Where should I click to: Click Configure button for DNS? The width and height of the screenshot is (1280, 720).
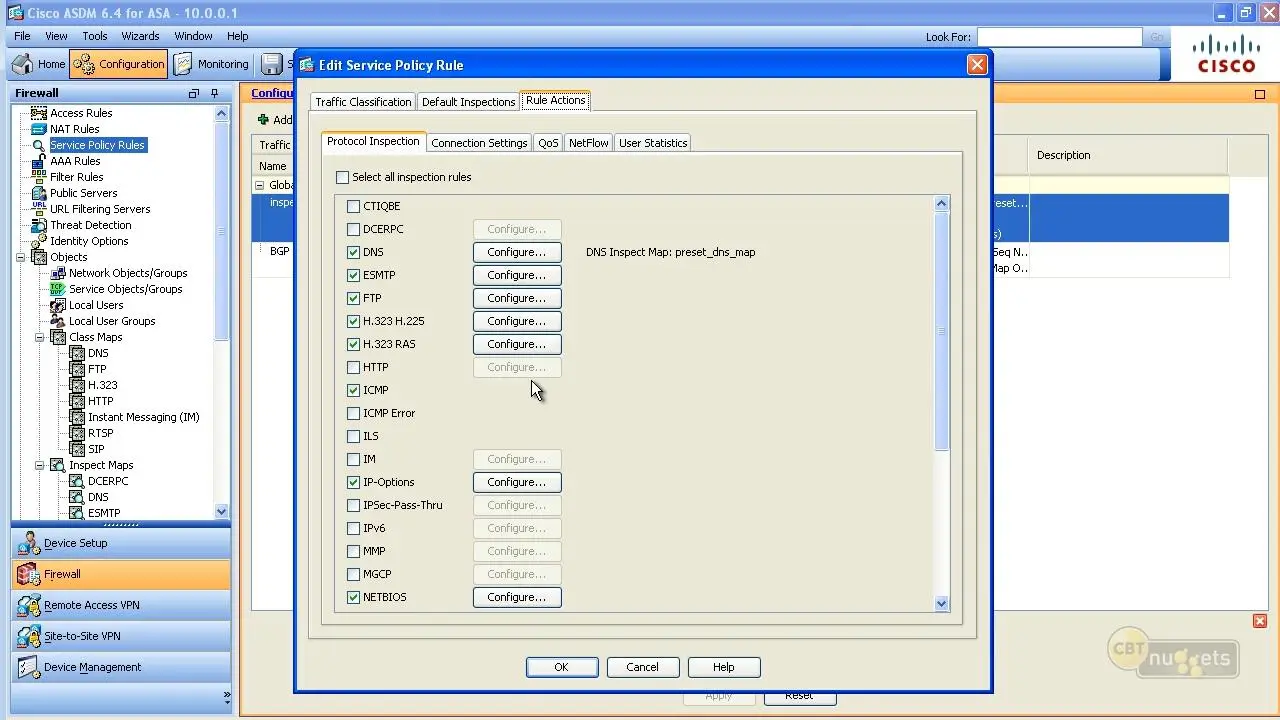point(517,252)
